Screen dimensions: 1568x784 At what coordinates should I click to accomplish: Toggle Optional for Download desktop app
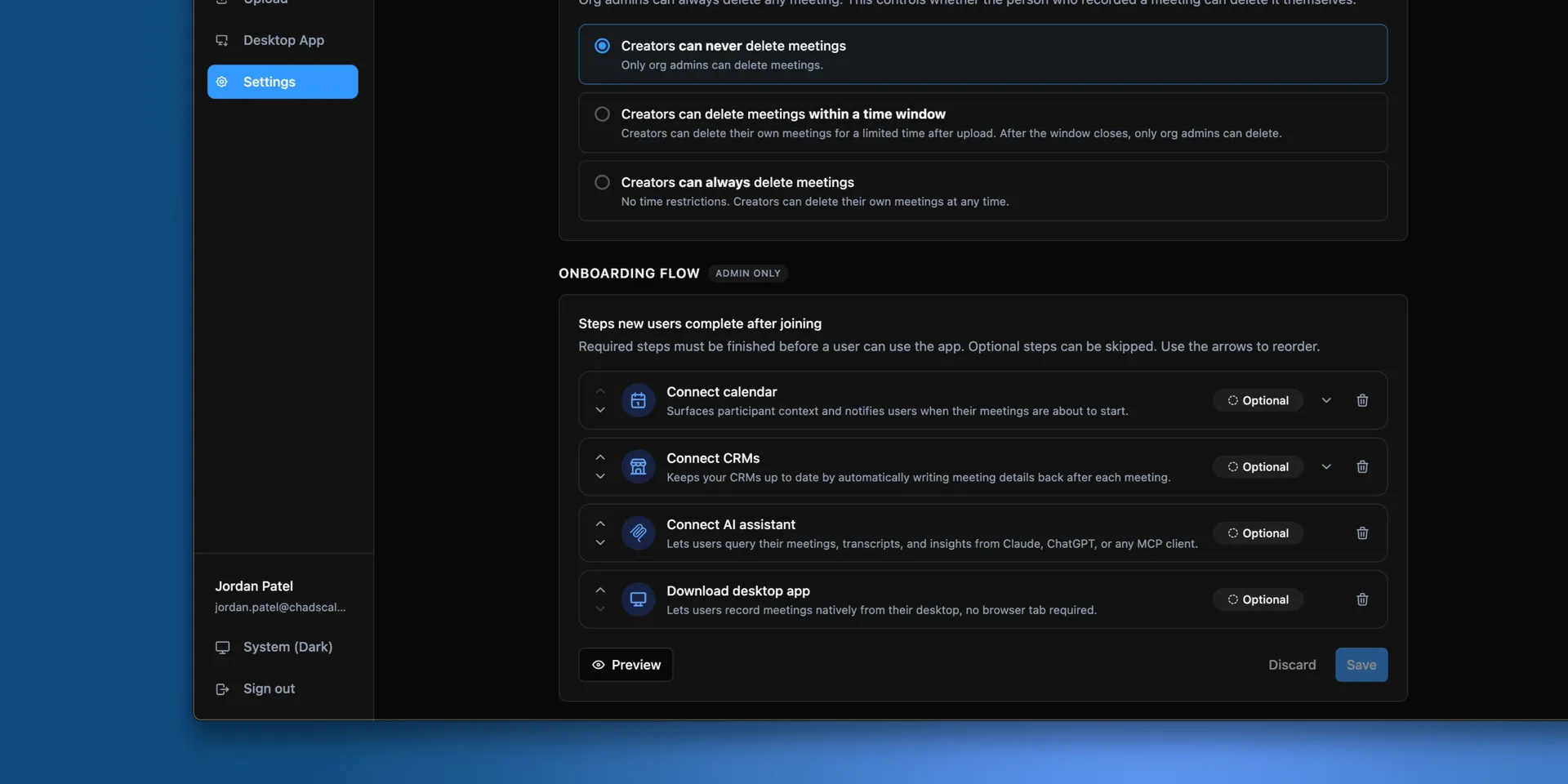[x=1258, y=599]
